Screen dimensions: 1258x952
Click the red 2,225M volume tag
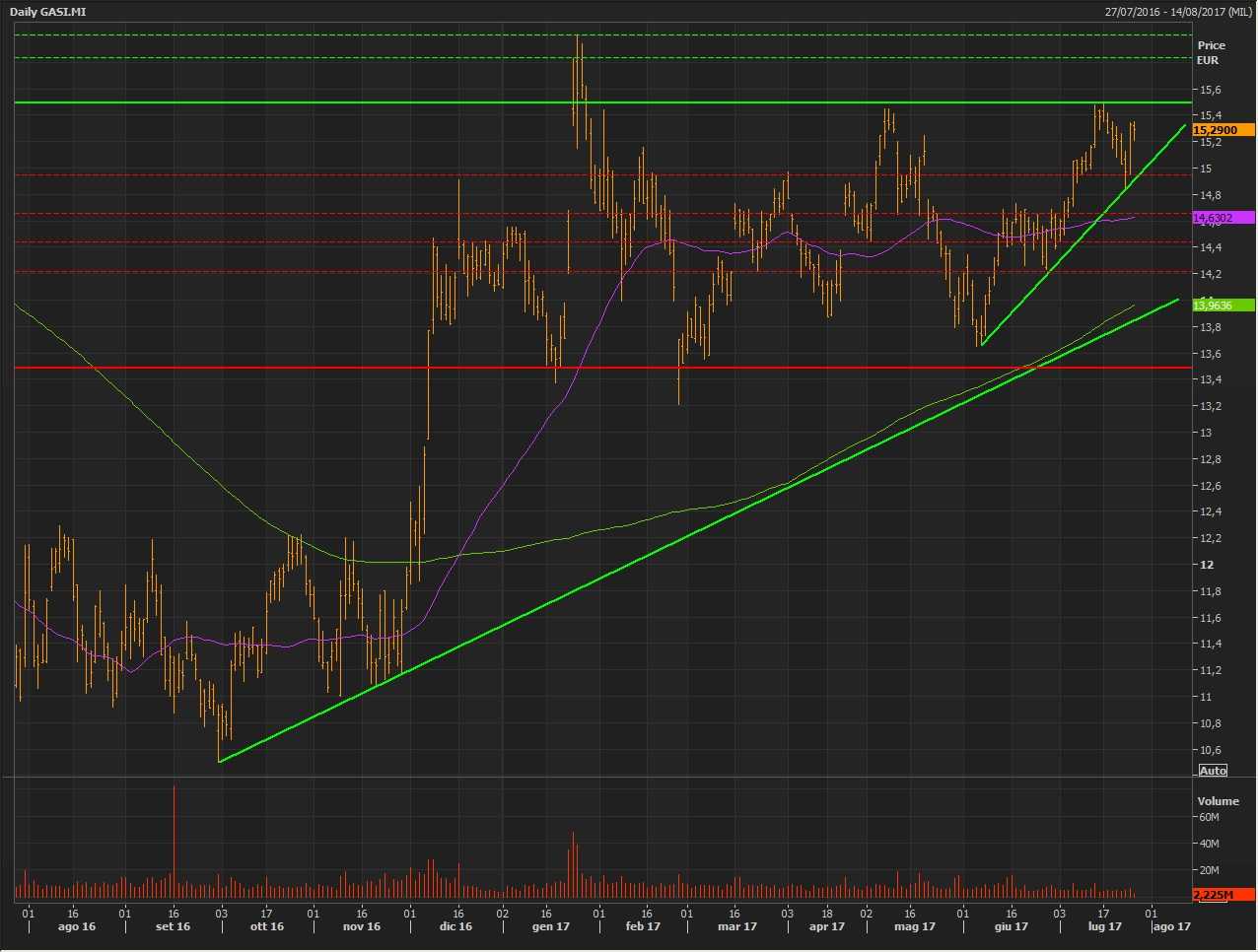pos(1223,894)
